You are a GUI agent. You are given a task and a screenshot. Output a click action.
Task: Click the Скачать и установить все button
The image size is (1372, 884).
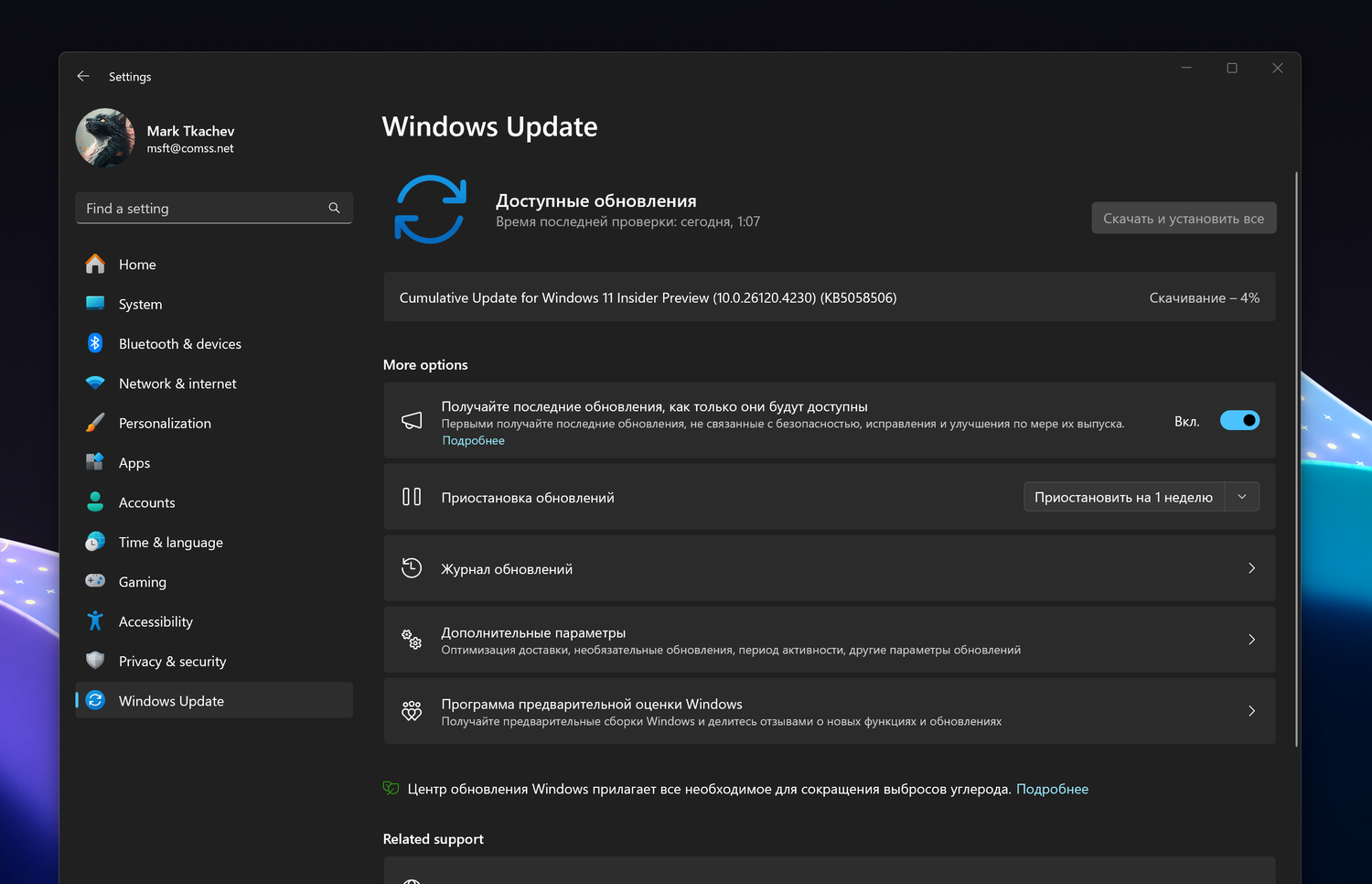[1183, 219]
